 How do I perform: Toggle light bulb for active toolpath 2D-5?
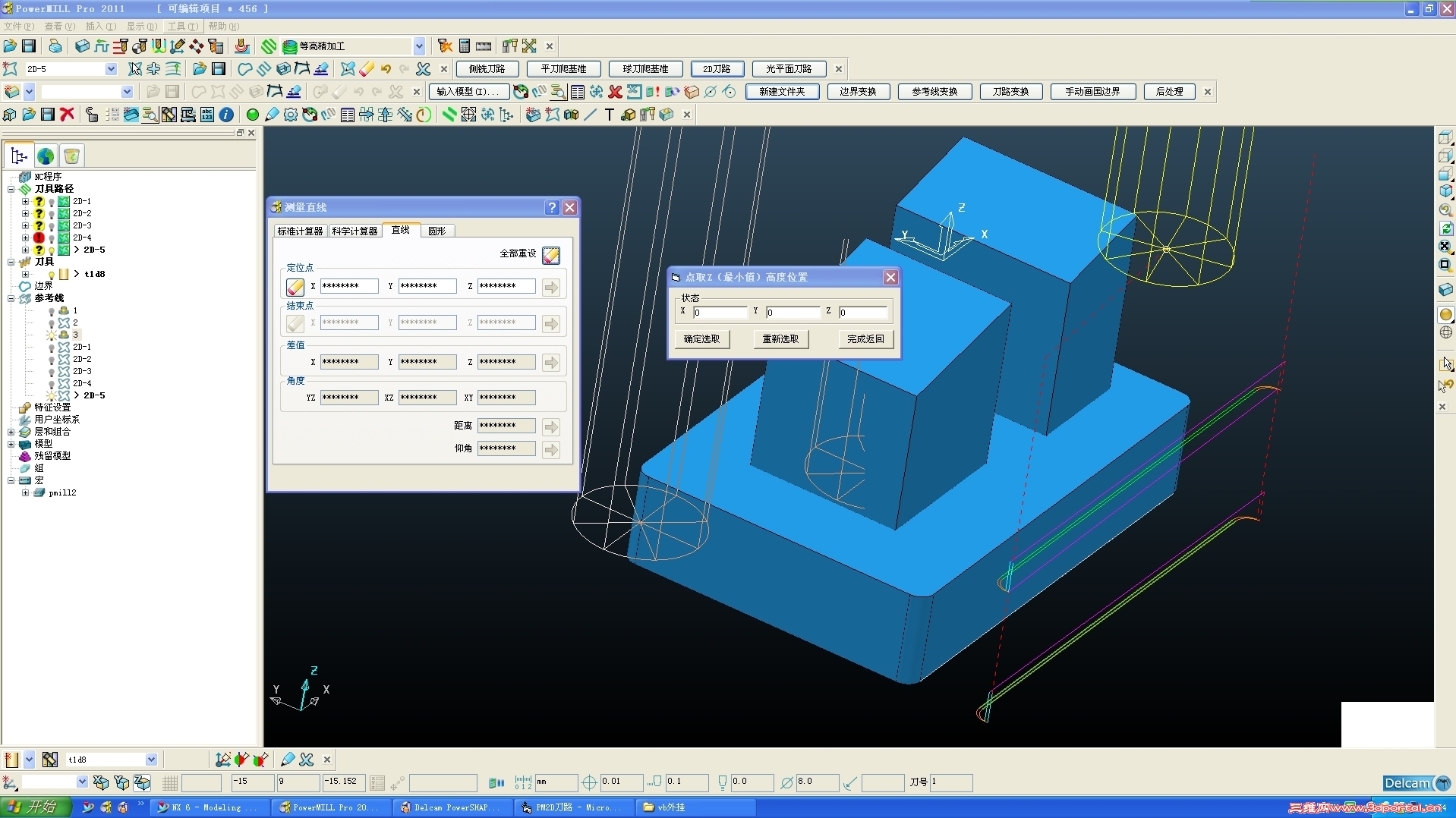coord(52,251)
